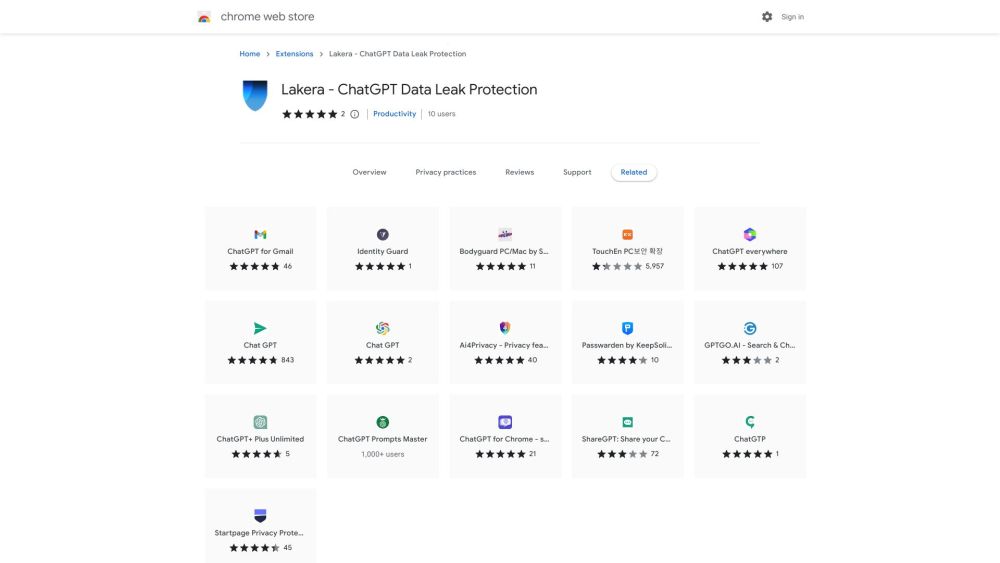Open the Privacy practices tab
1000x563 pixels.
(x=446, y=172)
